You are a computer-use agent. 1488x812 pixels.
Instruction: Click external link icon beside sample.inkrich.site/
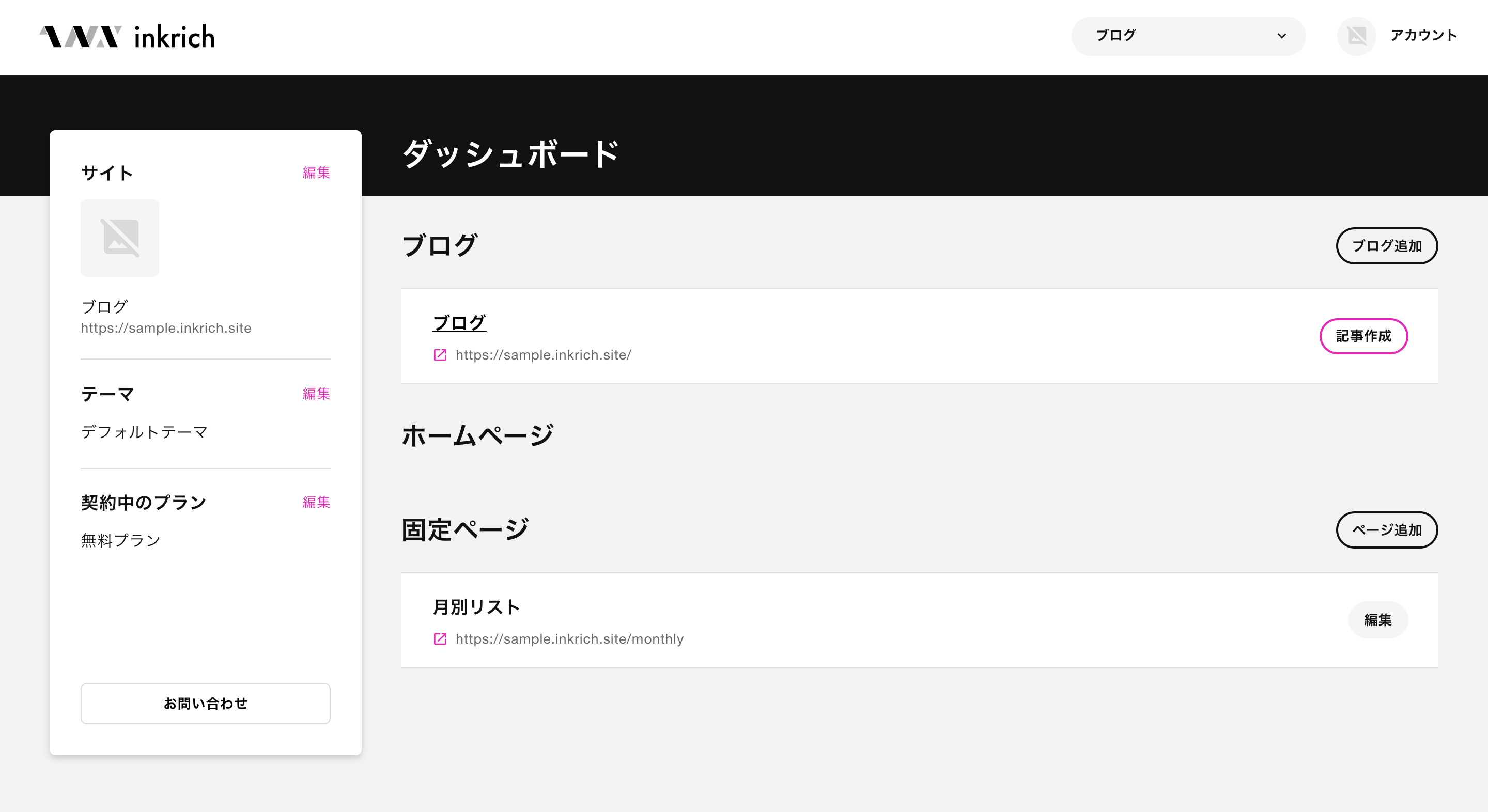click(x=440, y=354)
